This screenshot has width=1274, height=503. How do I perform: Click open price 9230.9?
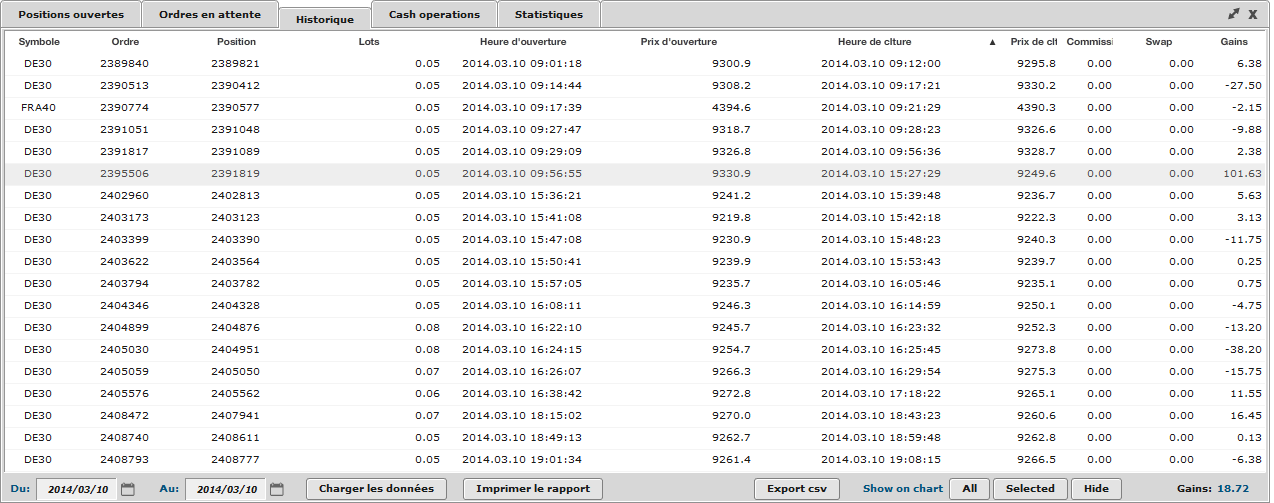point(732,240)
